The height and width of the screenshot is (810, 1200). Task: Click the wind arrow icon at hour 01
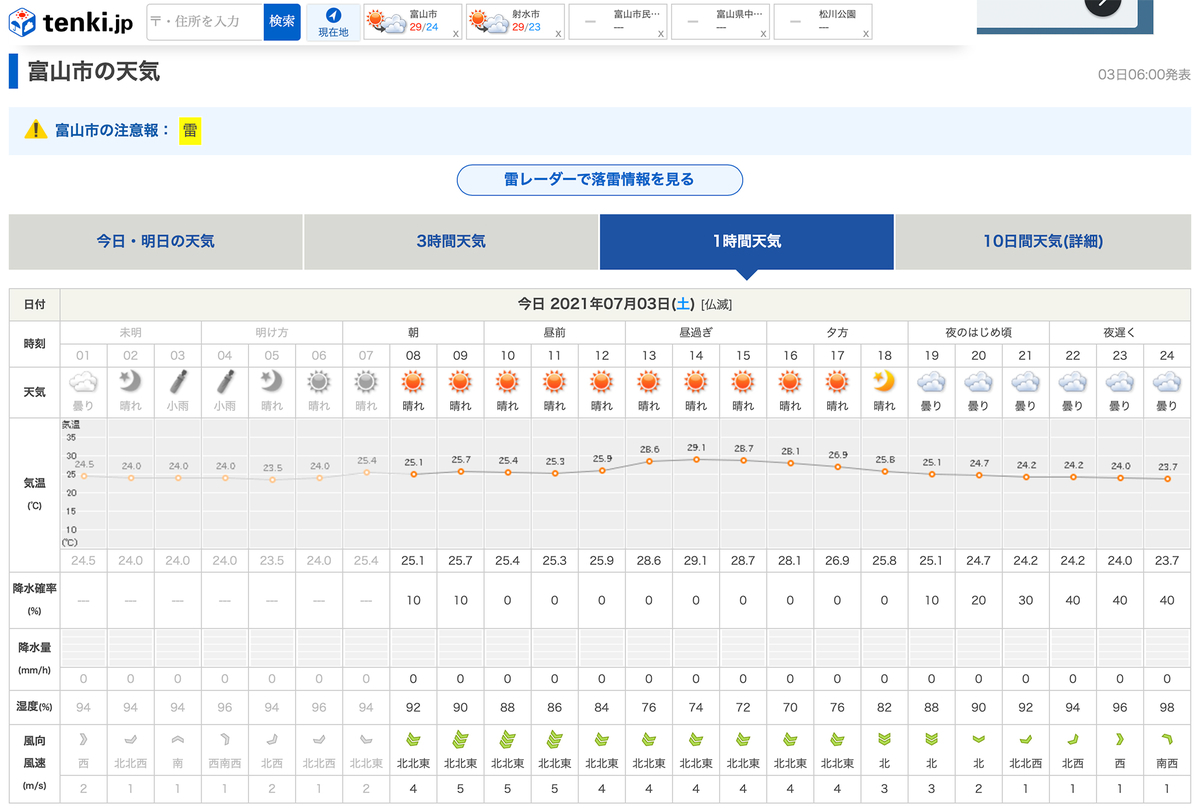(83, 739)
